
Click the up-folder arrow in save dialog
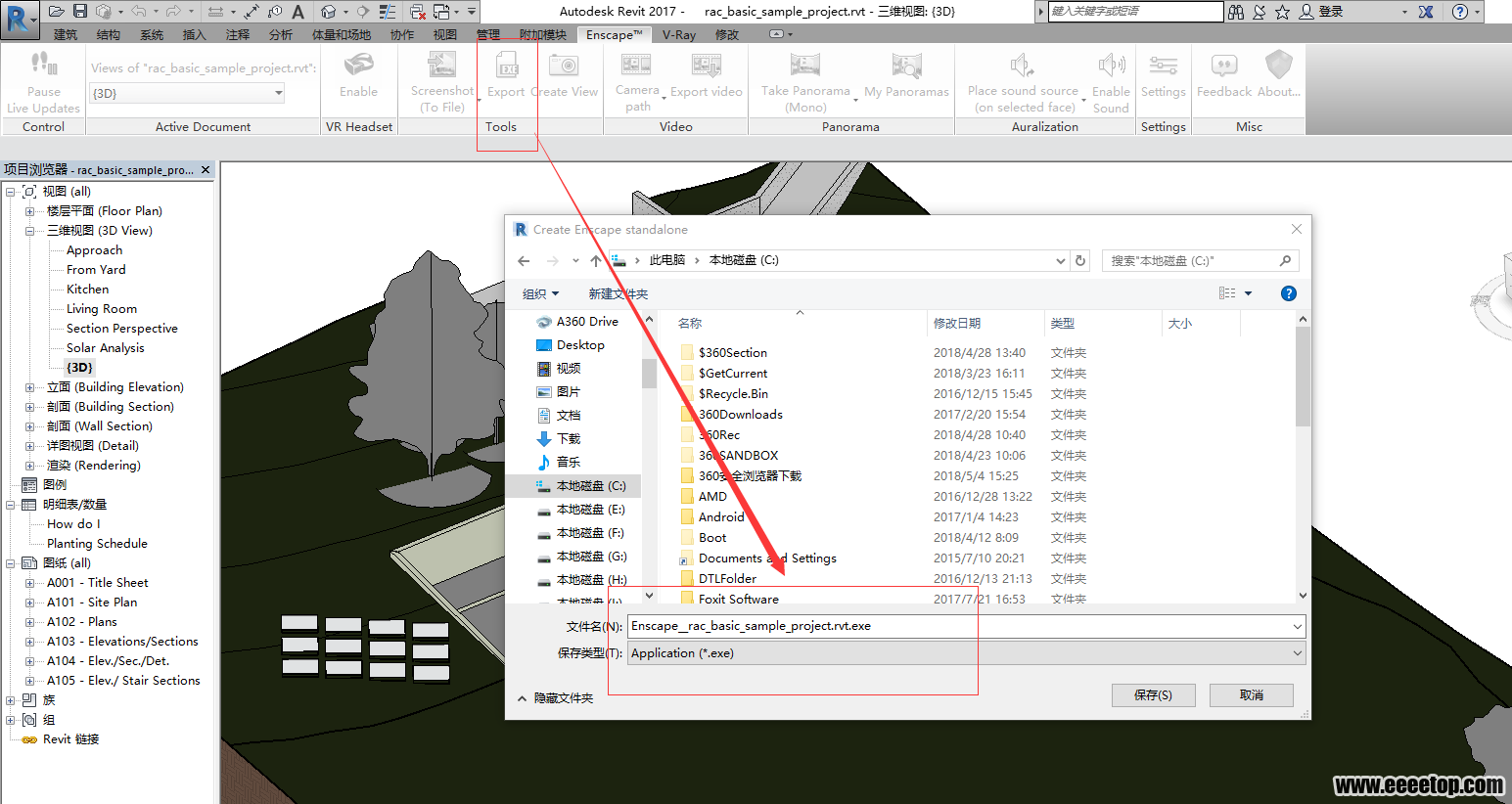[596, 261]
